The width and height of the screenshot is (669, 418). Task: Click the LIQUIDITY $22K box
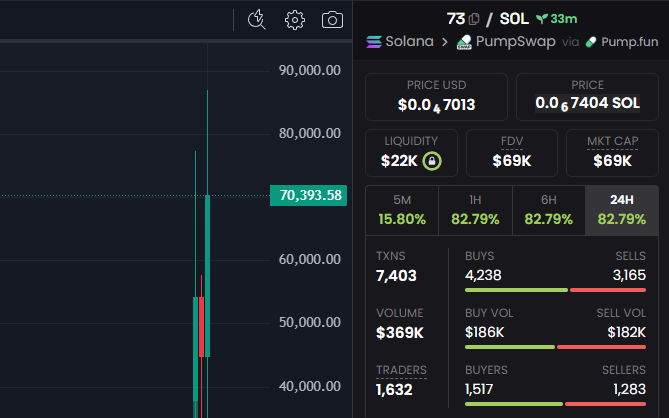(x=411, y=153)
